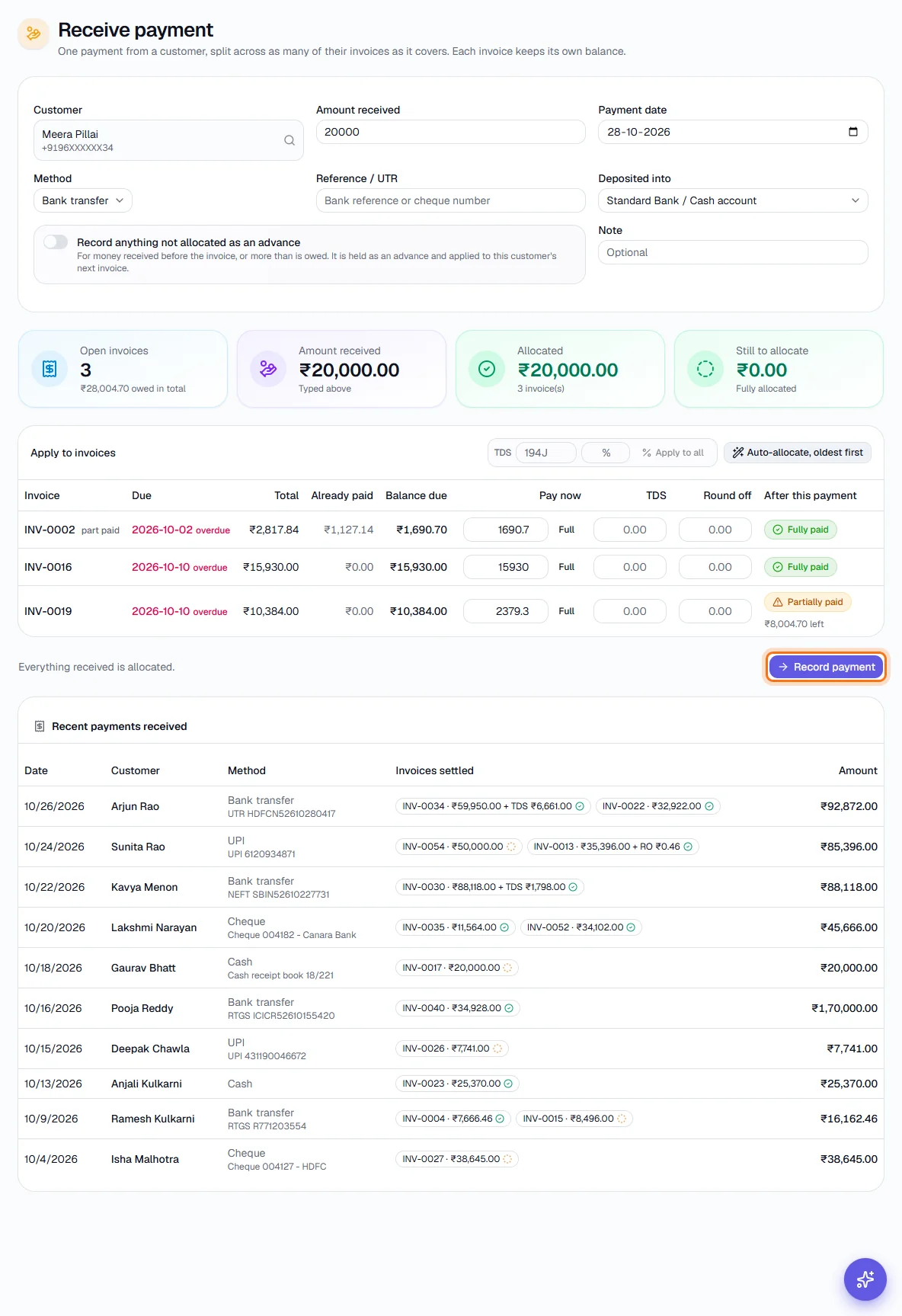The width and height of the screenshot is (902, 1316).
Task: Click the dashed-circle icon in INV-0054 chip
Action: pyautogui.click(x=511, y=847)
